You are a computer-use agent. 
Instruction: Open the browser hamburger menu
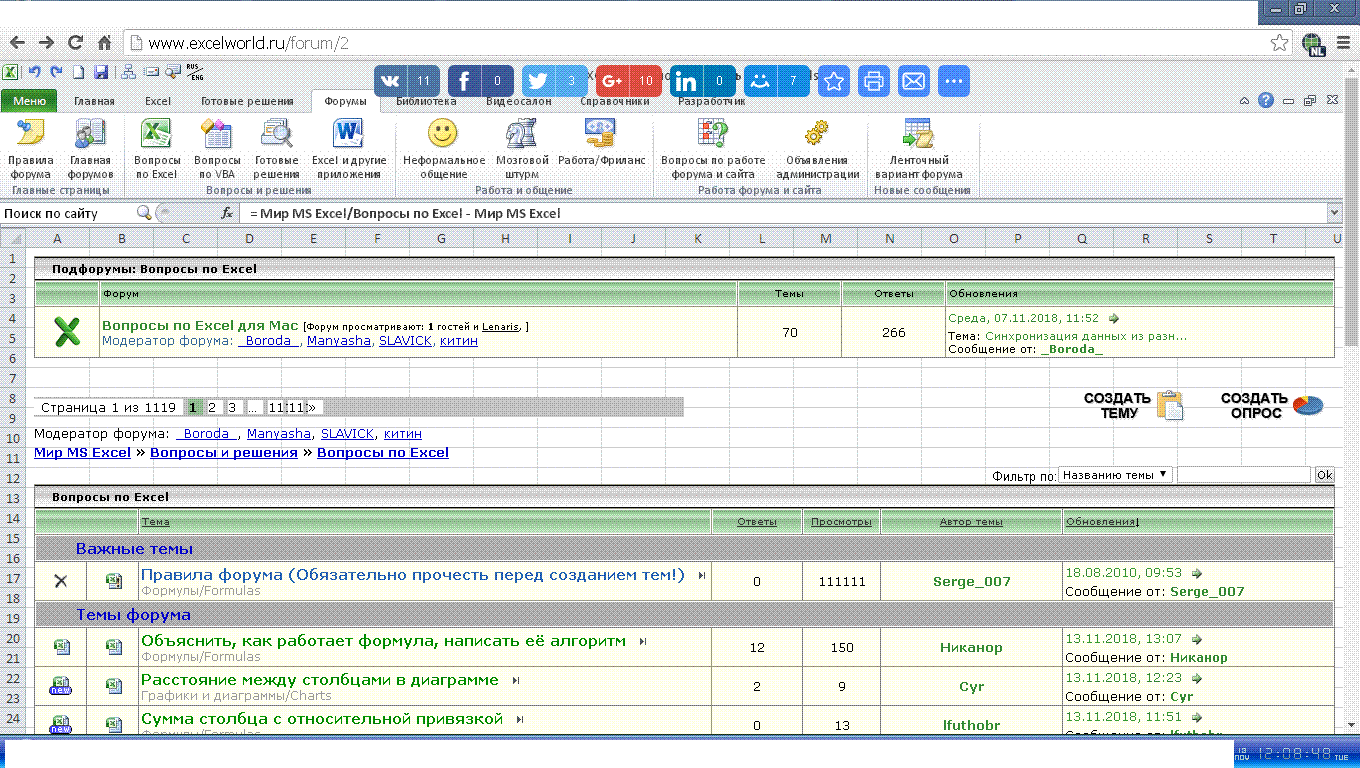point(1343,43)
